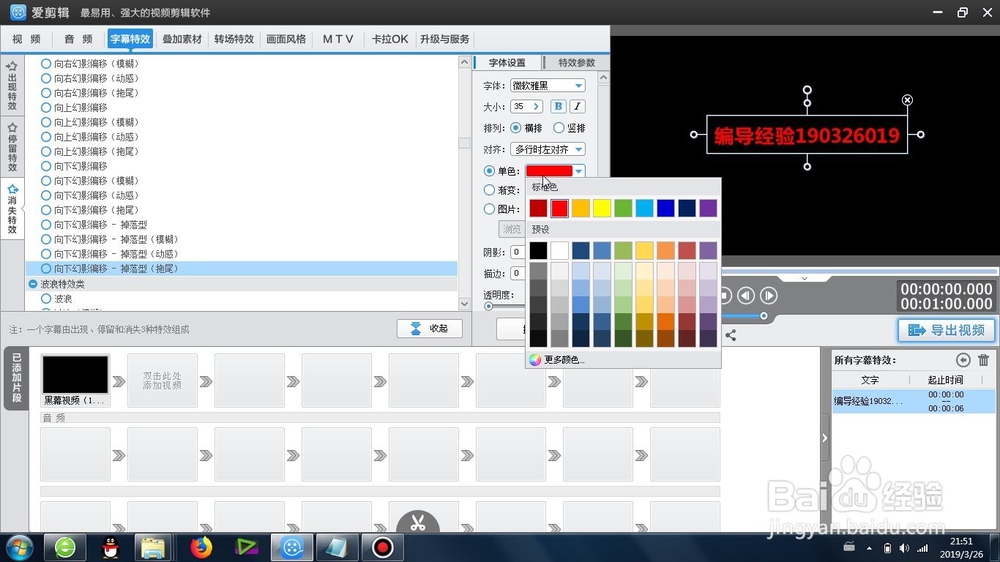The width and height of the screenshot is (1000, 562).
Task: Show hidden system tray icons
Action: tap(869, 548)
